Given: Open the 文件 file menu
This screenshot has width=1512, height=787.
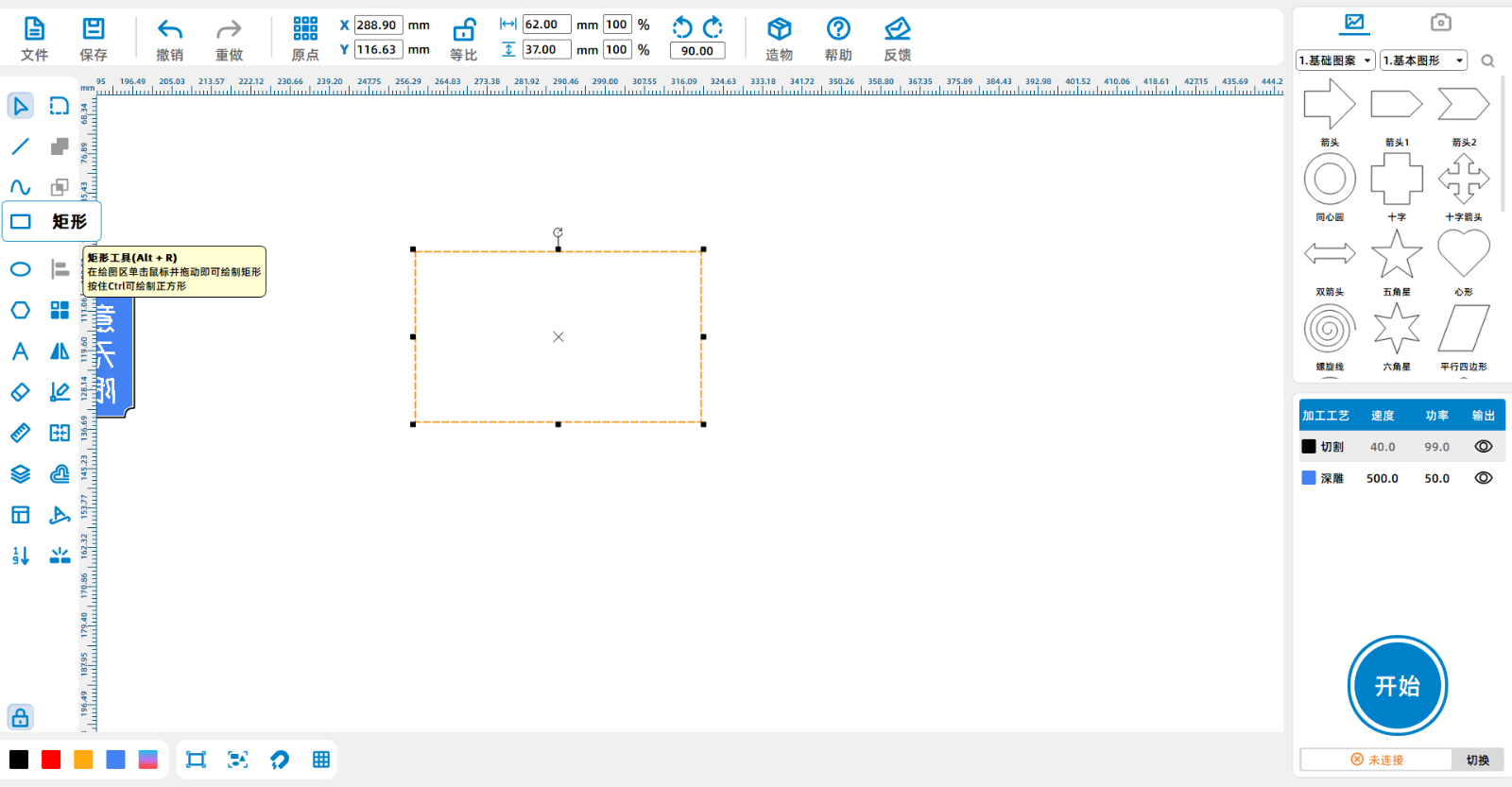Looking at the screenshot, I should 34,40.
